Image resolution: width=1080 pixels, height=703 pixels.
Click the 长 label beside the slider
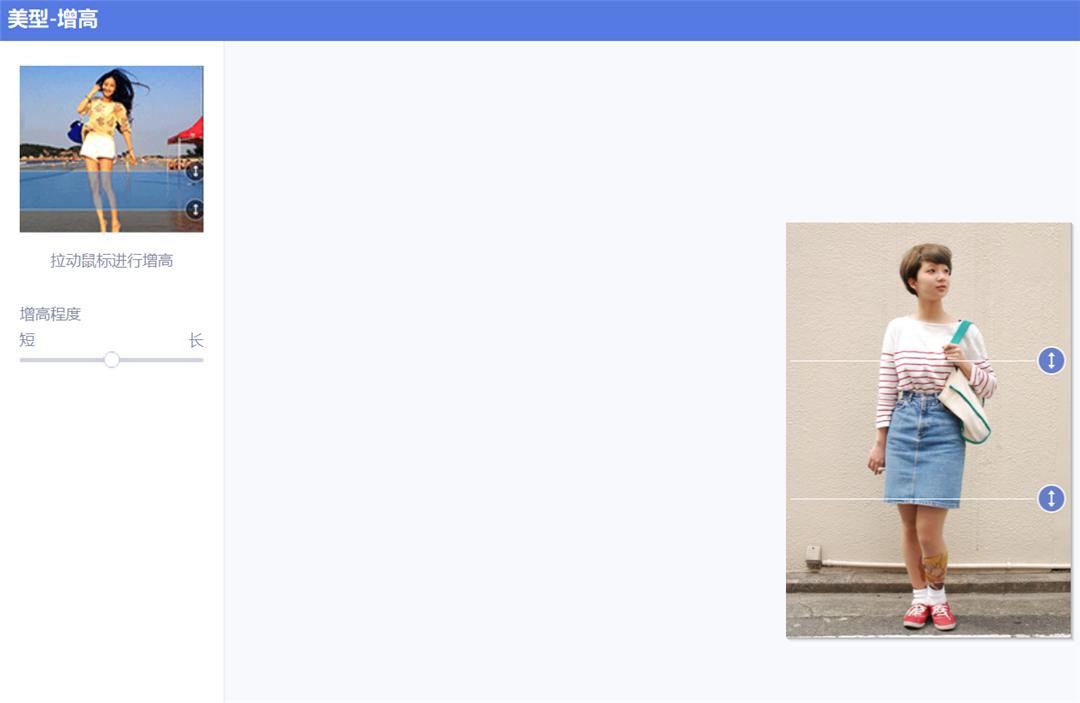(x=196, y=339)
